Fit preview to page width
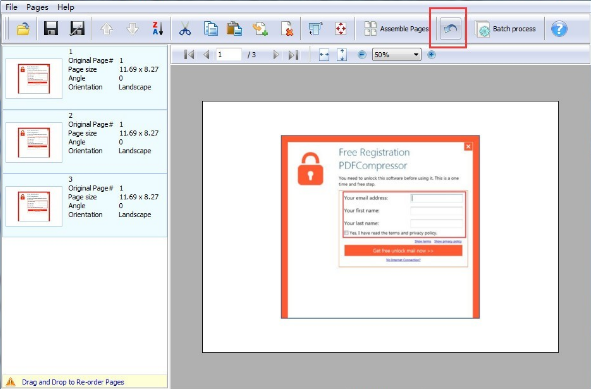 (x=324, y=55)
